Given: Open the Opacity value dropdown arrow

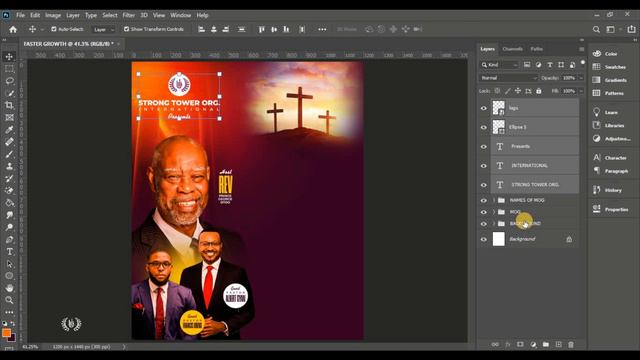Looking at the screenshot, I should (581, 78).
